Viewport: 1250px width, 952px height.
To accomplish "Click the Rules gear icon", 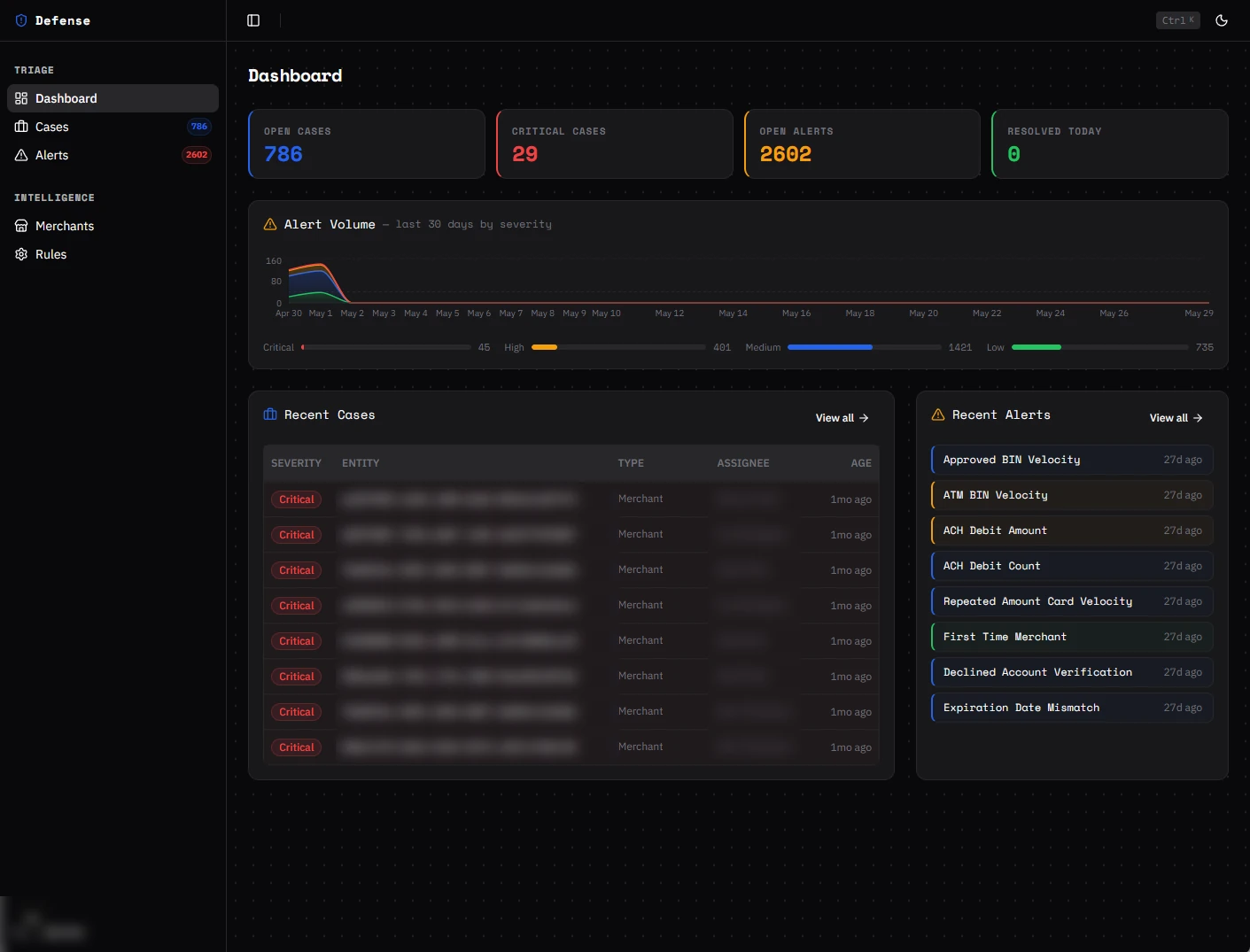I will (21, 254).
